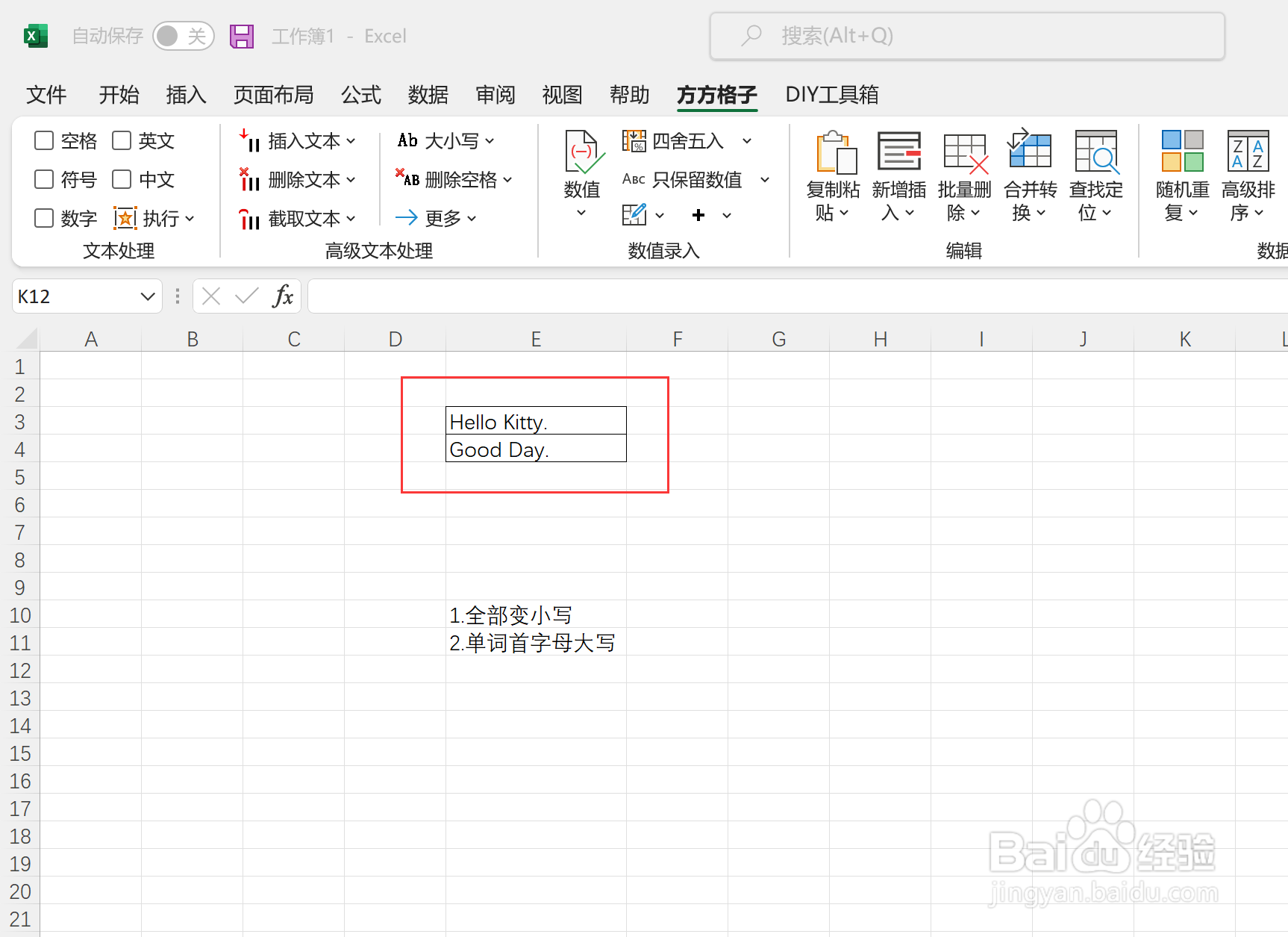The width and height of the screenshot is (1288, 937).
Task: Click the numeric value icon
Action: point(583,152)
